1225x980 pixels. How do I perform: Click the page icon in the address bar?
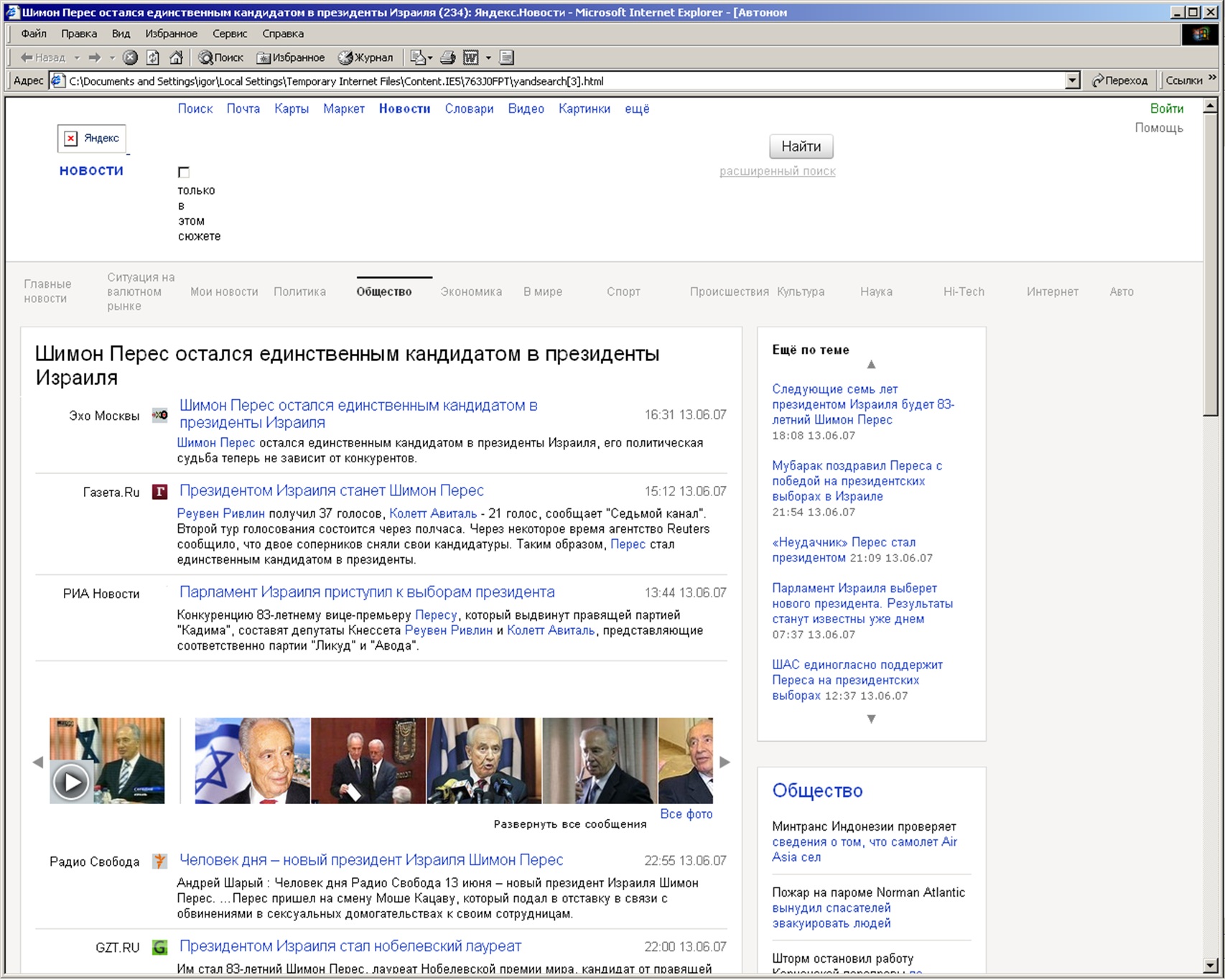[58, 80]
